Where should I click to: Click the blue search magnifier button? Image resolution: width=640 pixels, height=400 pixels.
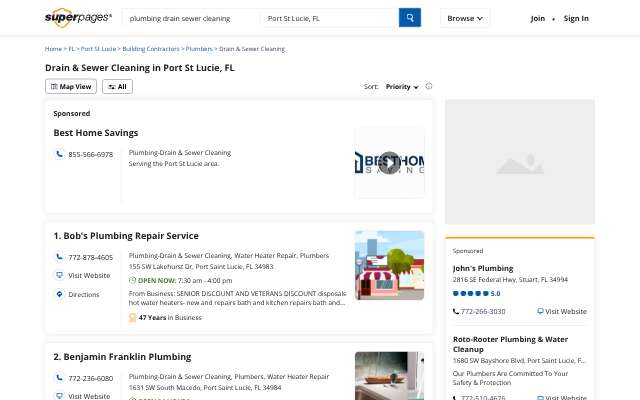point(409,18)
